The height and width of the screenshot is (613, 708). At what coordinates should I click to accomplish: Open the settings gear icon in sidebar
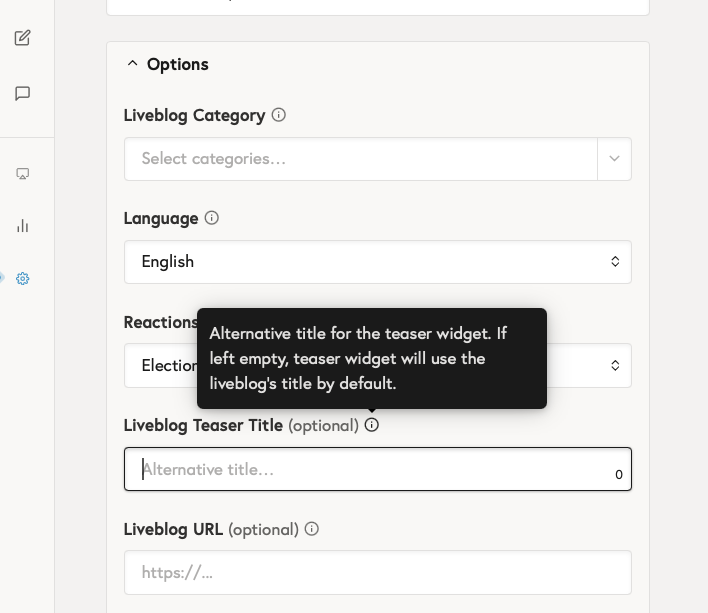click(x=22, y=279)
